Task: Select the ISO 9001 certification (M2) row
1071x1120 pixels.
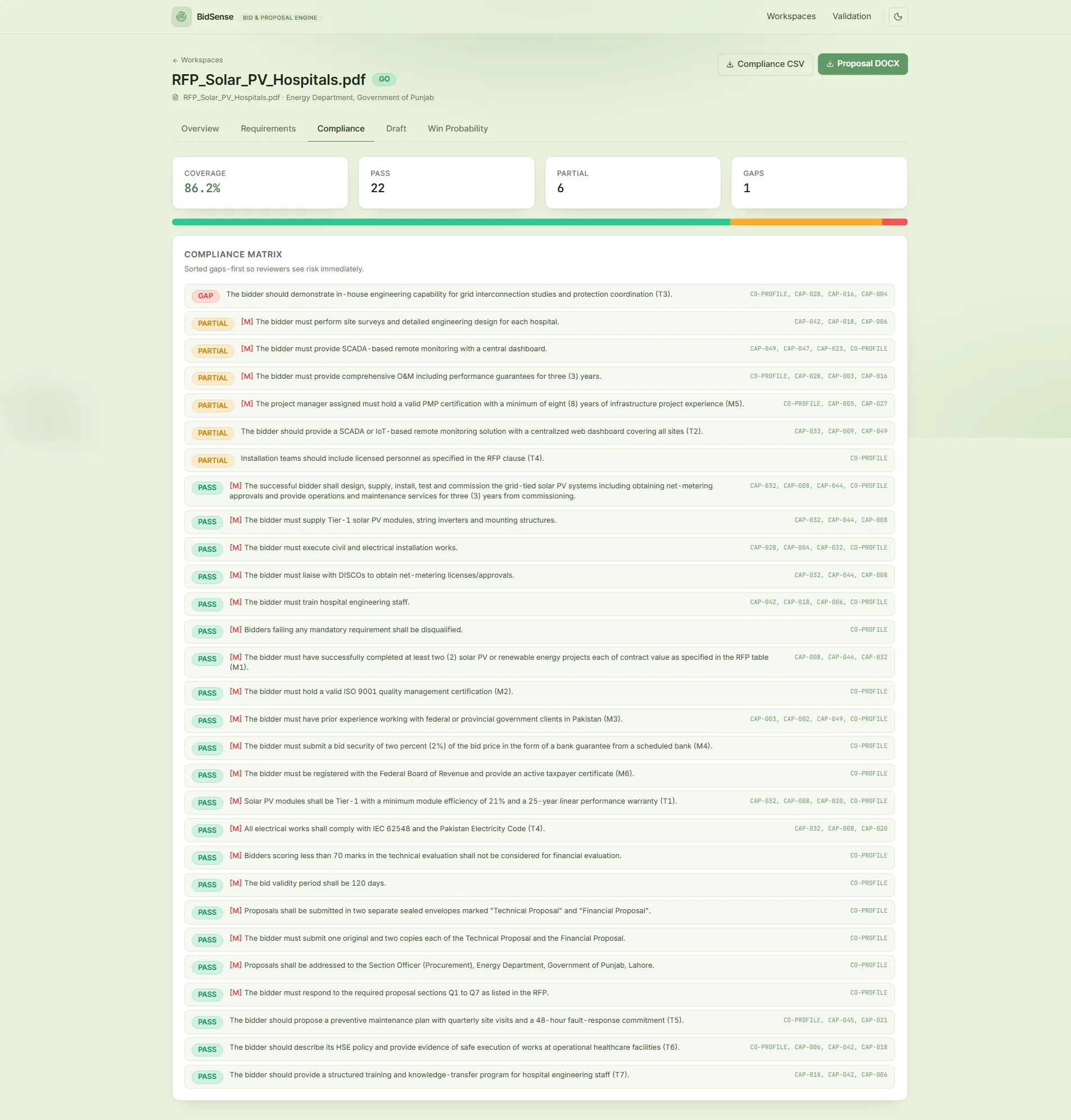Action: pyautogui.click(x=539, y=693)
